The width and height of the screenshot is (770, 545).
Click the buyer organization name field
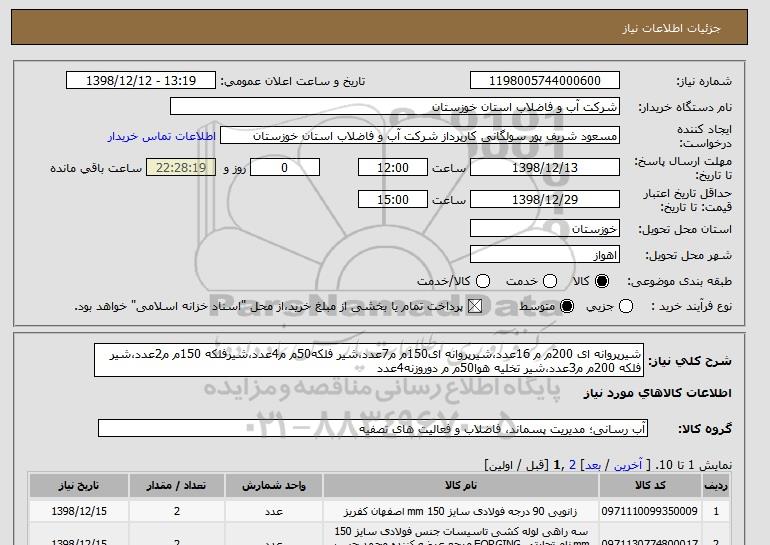pyautogui.click(x=395, y=107)
